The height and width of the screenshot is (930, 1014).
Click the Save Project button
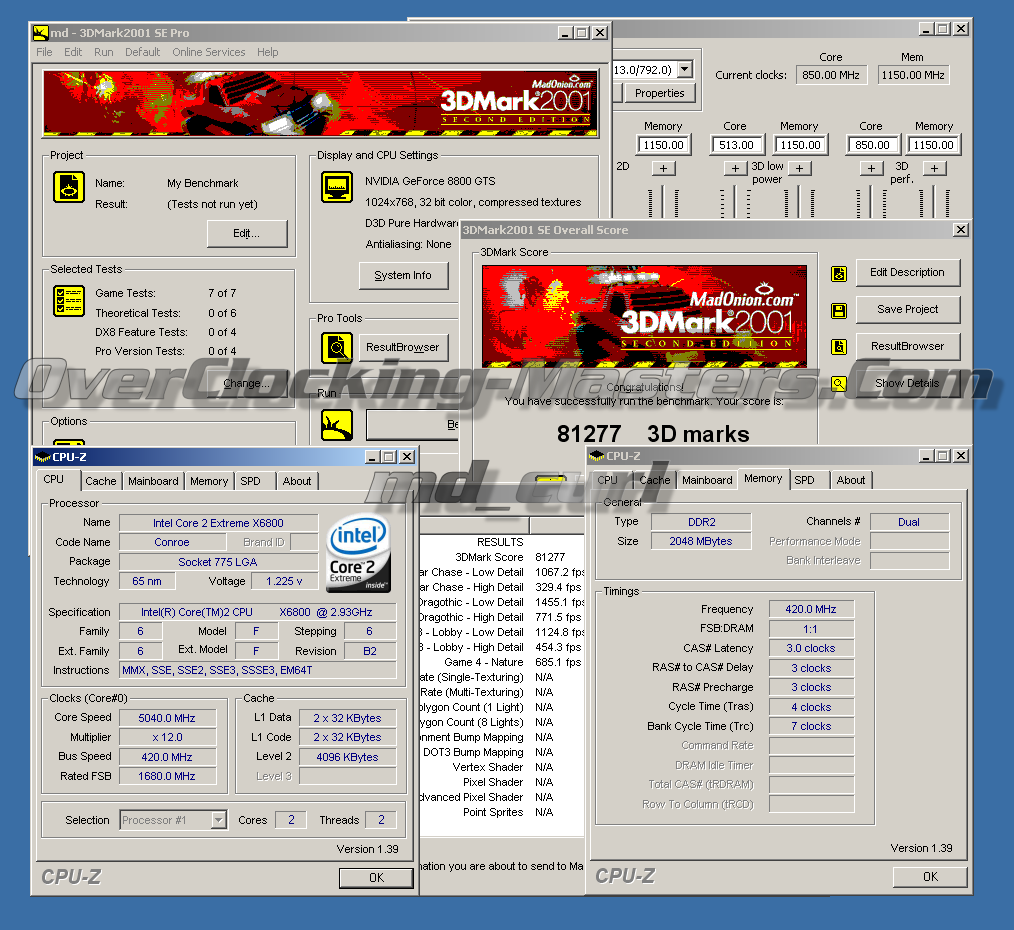[907, 309]
